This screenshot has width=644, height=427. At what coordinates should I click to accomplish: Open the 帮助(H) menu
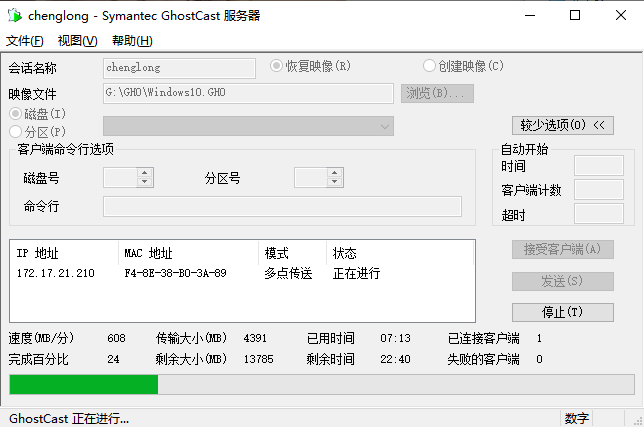pos(132,41)
